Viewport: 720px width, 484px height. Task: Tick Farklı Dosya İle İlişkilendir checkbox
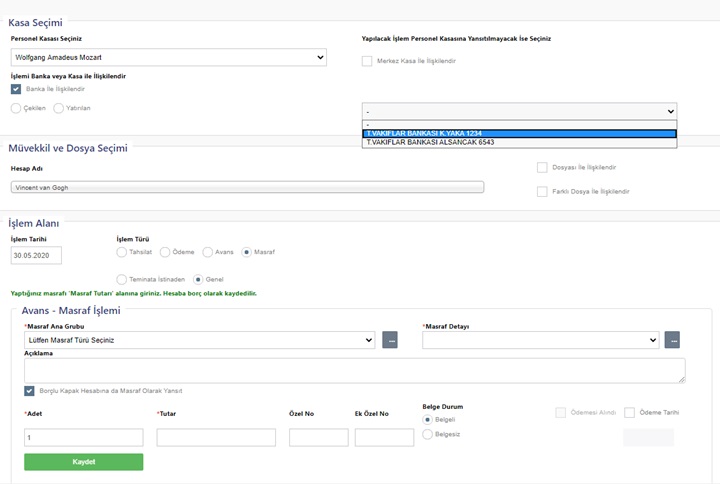[x=542, y=191]
